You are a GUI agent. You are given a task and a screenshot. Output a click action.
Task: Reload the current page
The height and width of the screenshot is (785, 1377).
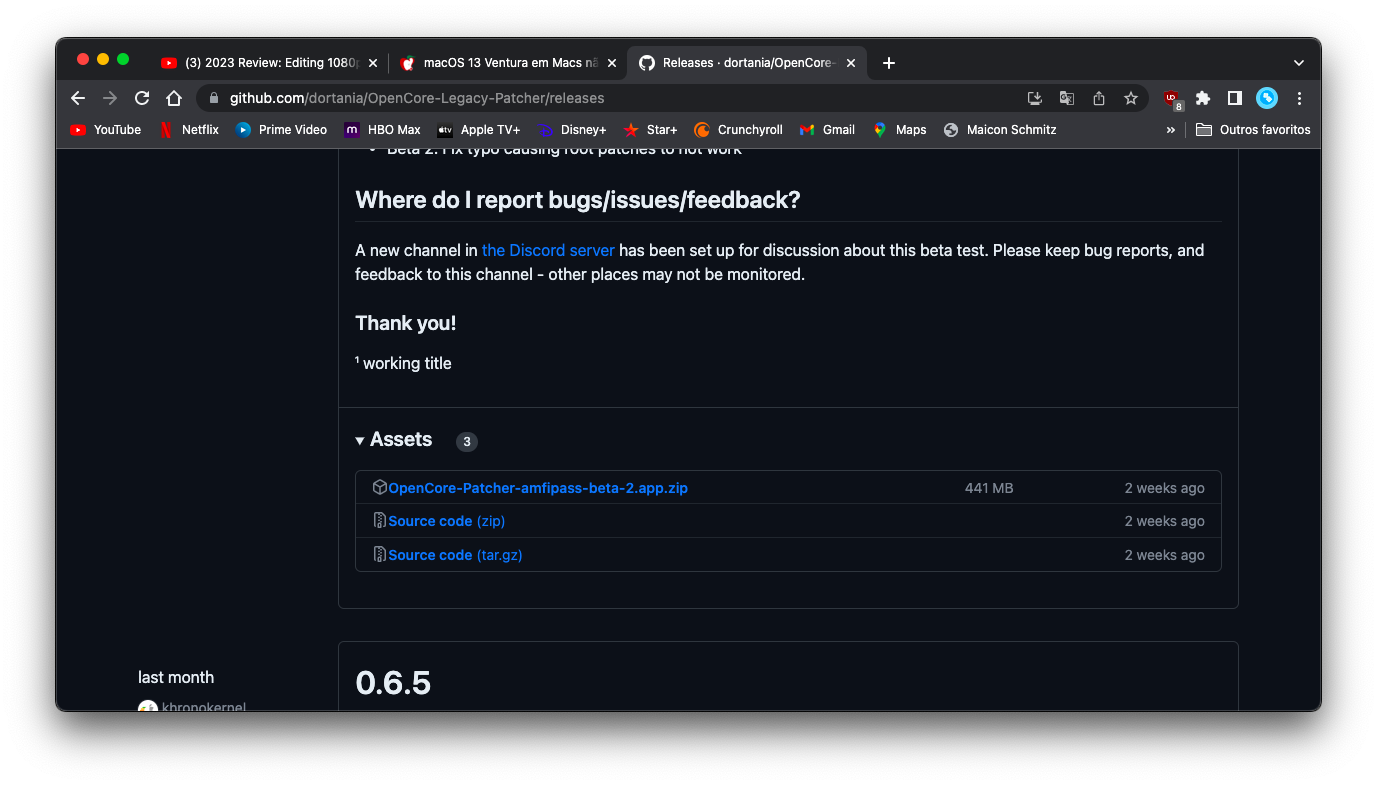[142, 98]
